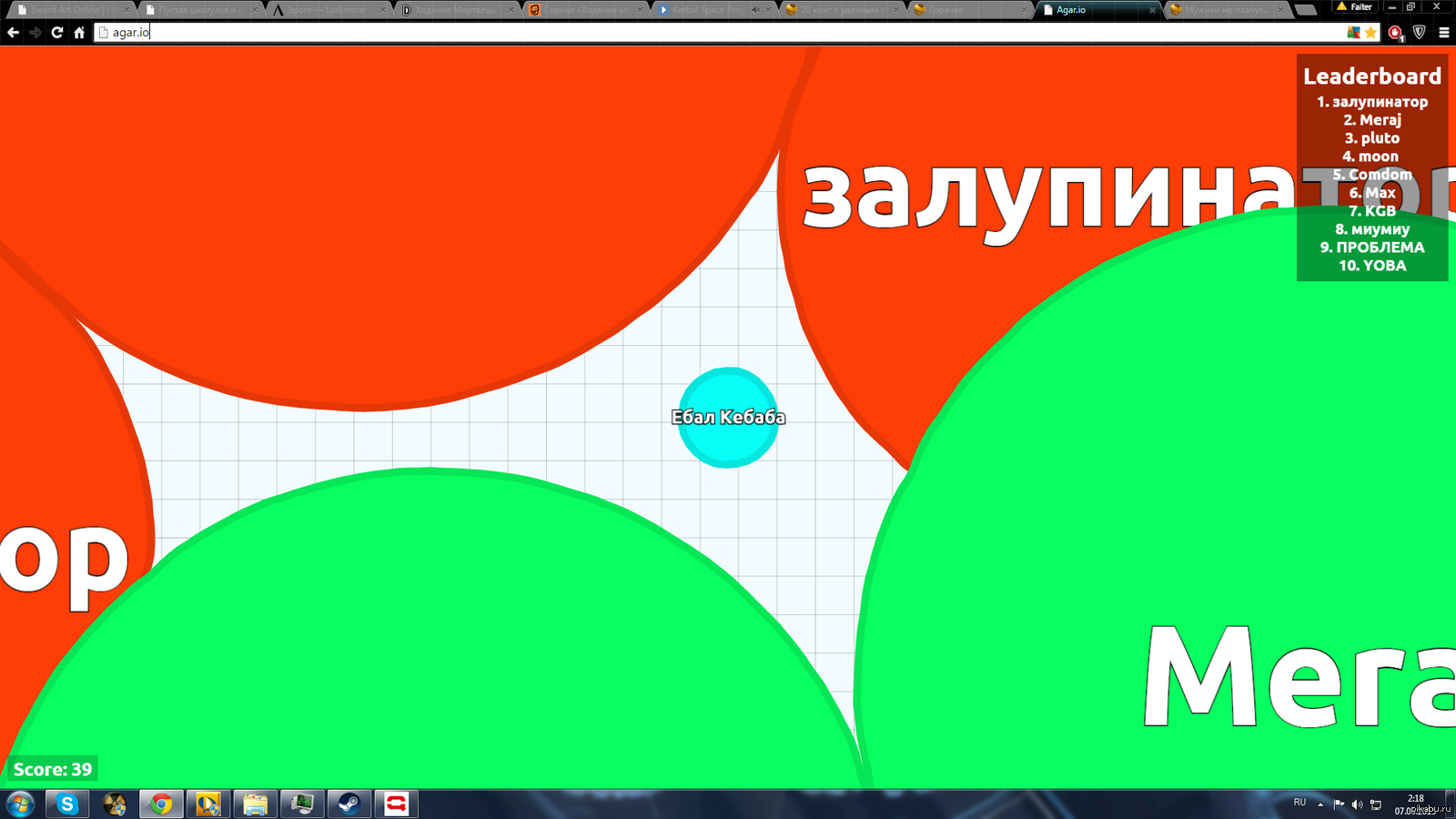Click the browser forward arrow
This screenshot has height=819, width=1456.
click(35, 33)
